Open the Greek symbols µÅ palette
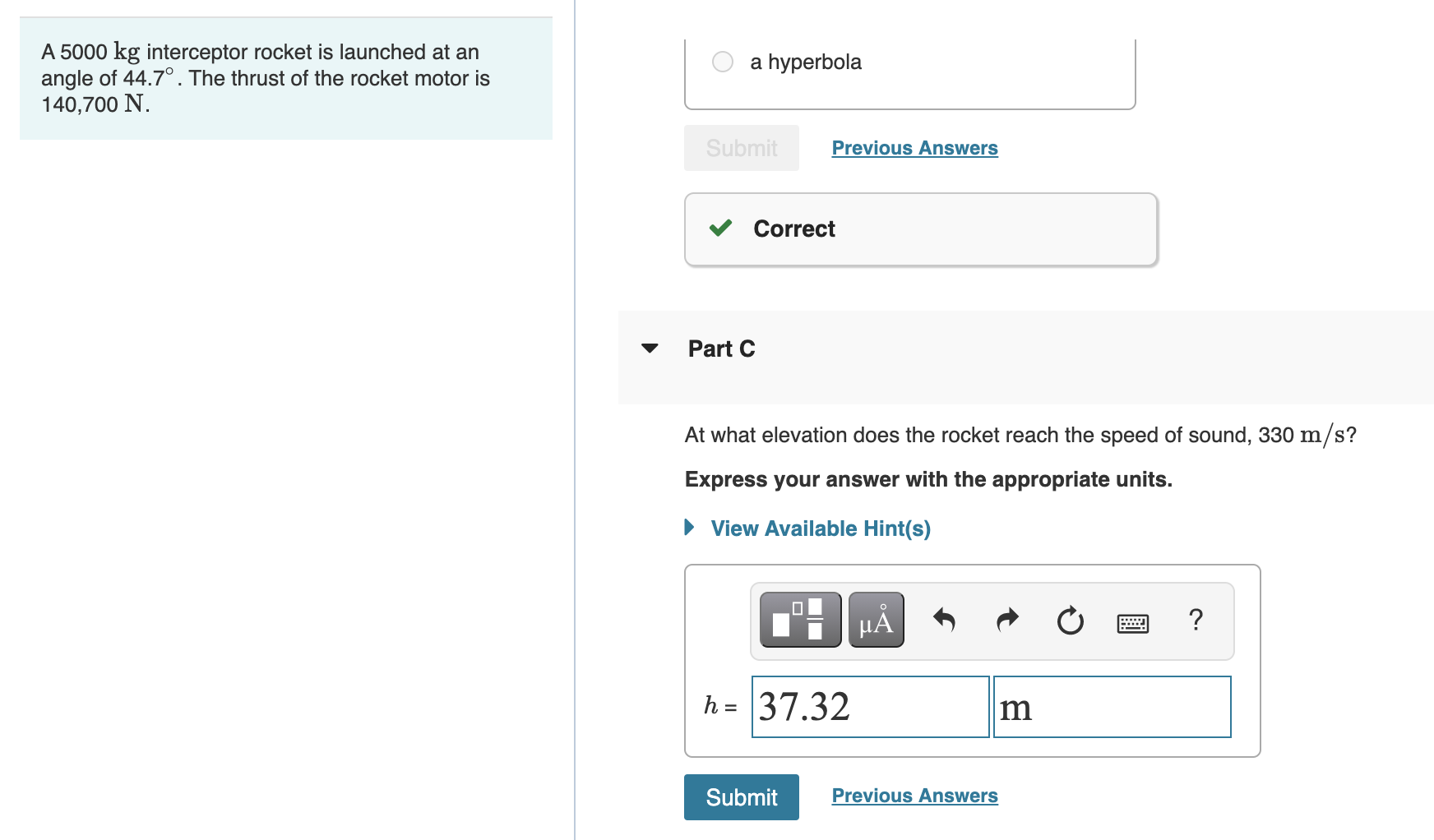This screenshot has width=1434, height=840. [x=876, y=620]
